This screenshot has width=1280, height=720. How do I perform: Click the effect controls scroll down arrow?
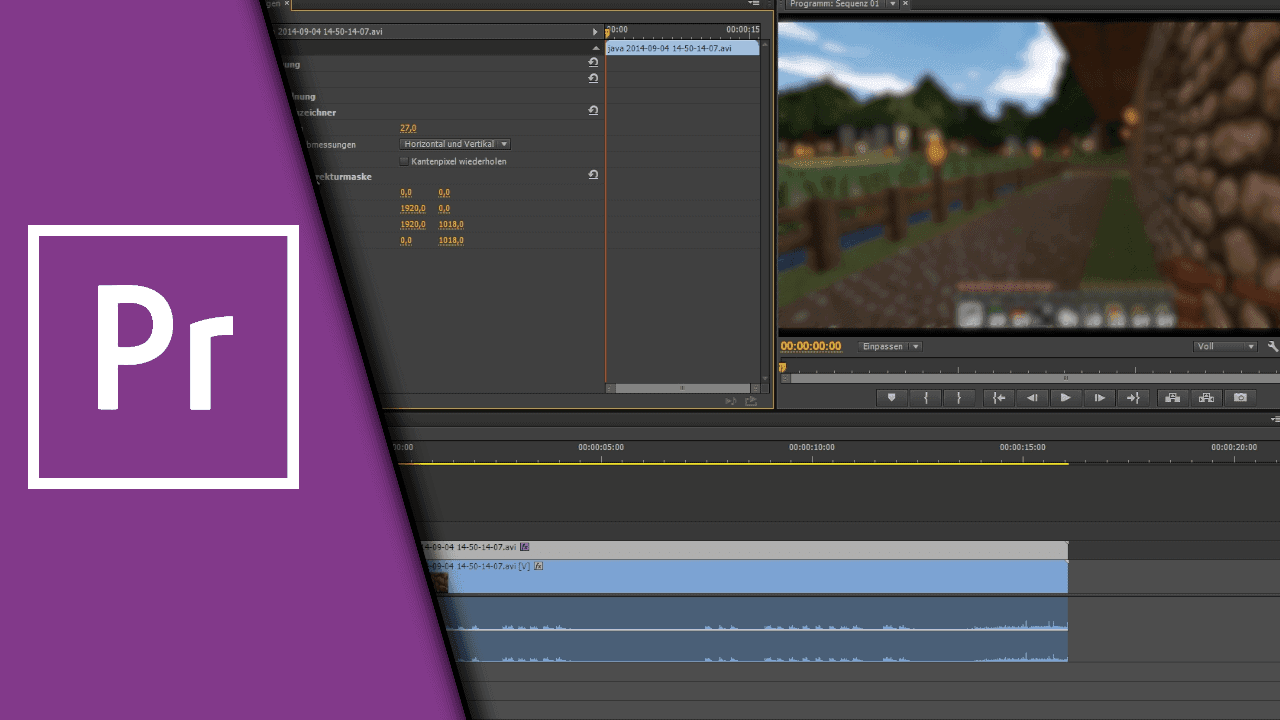pos(765,378)
